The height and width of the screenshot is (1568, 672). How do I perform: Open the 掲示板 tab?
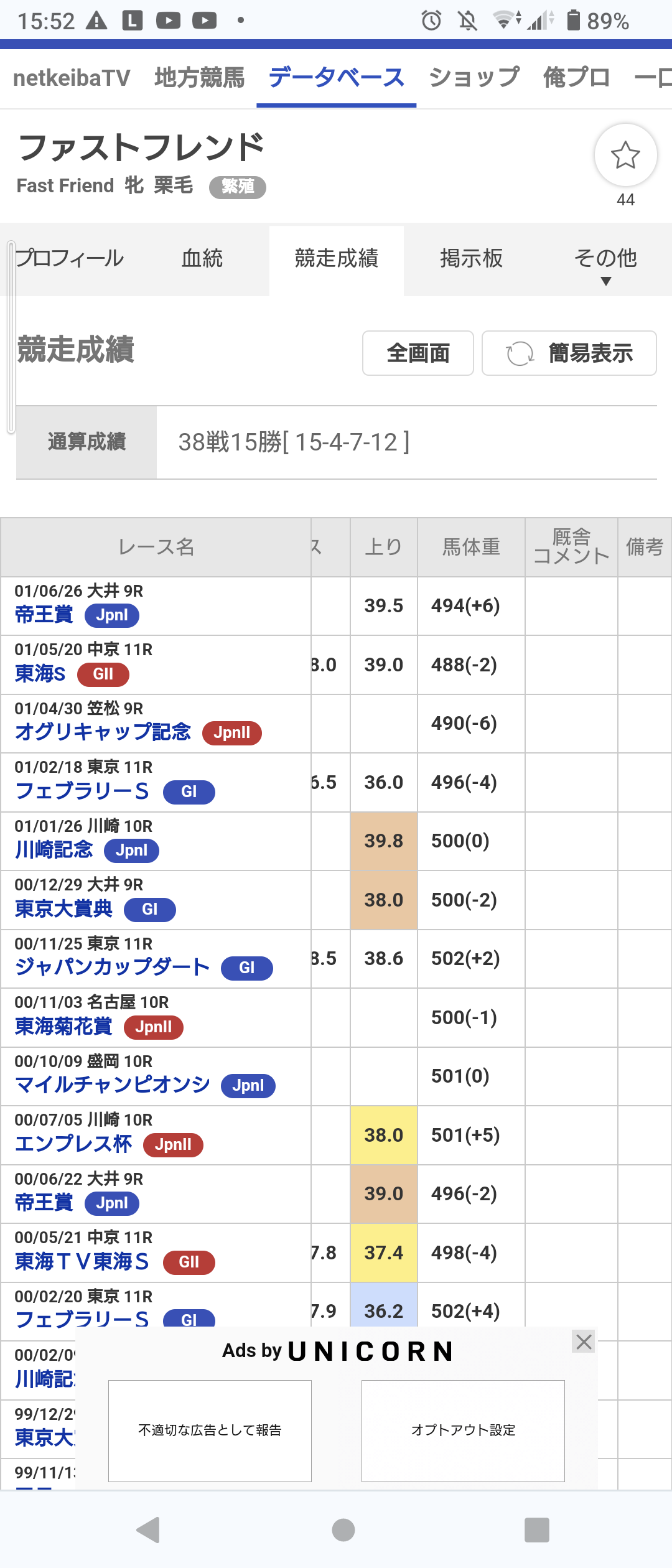[x=471, y=259]
